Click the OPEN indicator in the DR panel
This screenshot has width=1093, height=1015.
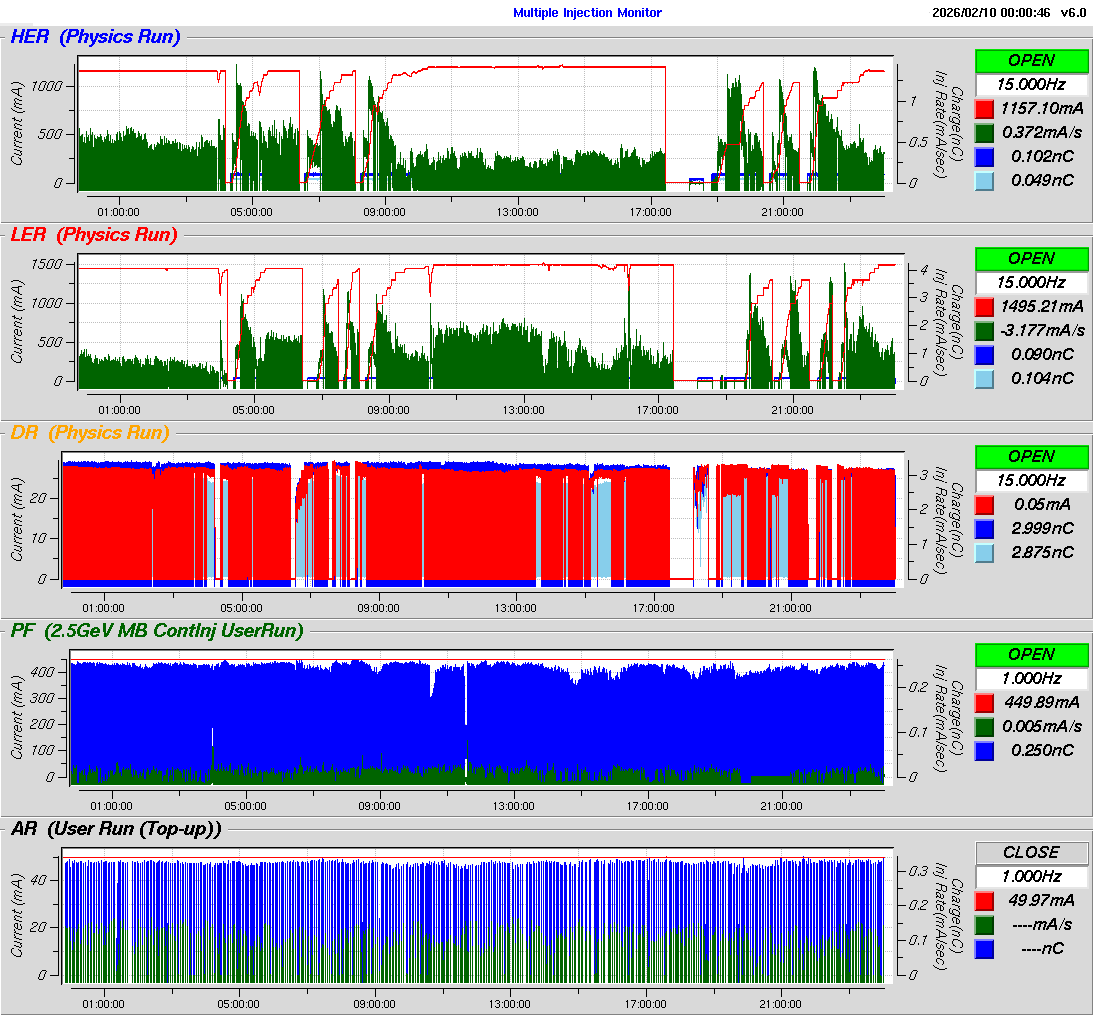tap(1031, 456)
